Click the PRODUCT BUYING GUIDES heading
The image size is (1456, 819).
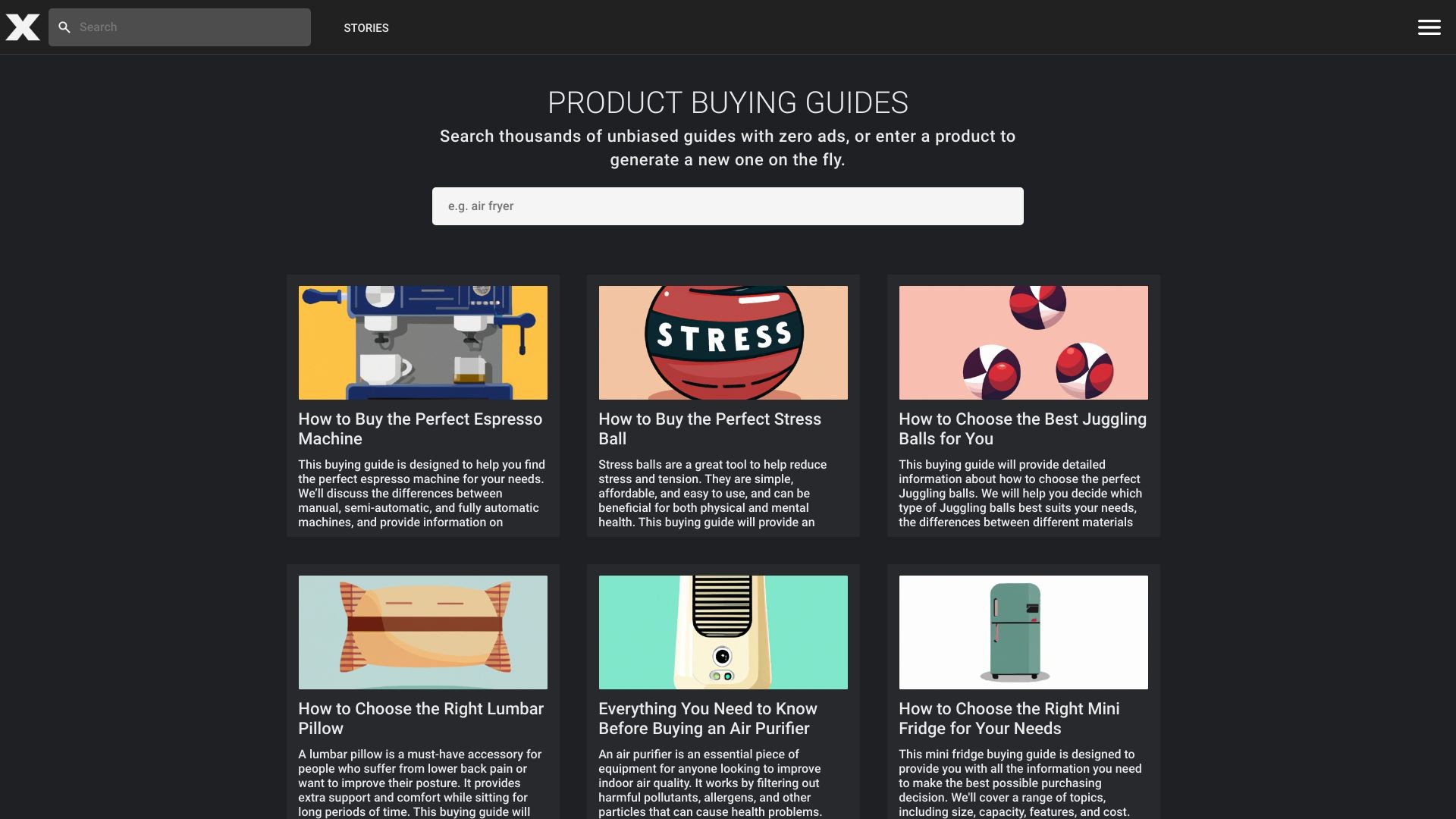pyautogui.click(x=727, y=102)
